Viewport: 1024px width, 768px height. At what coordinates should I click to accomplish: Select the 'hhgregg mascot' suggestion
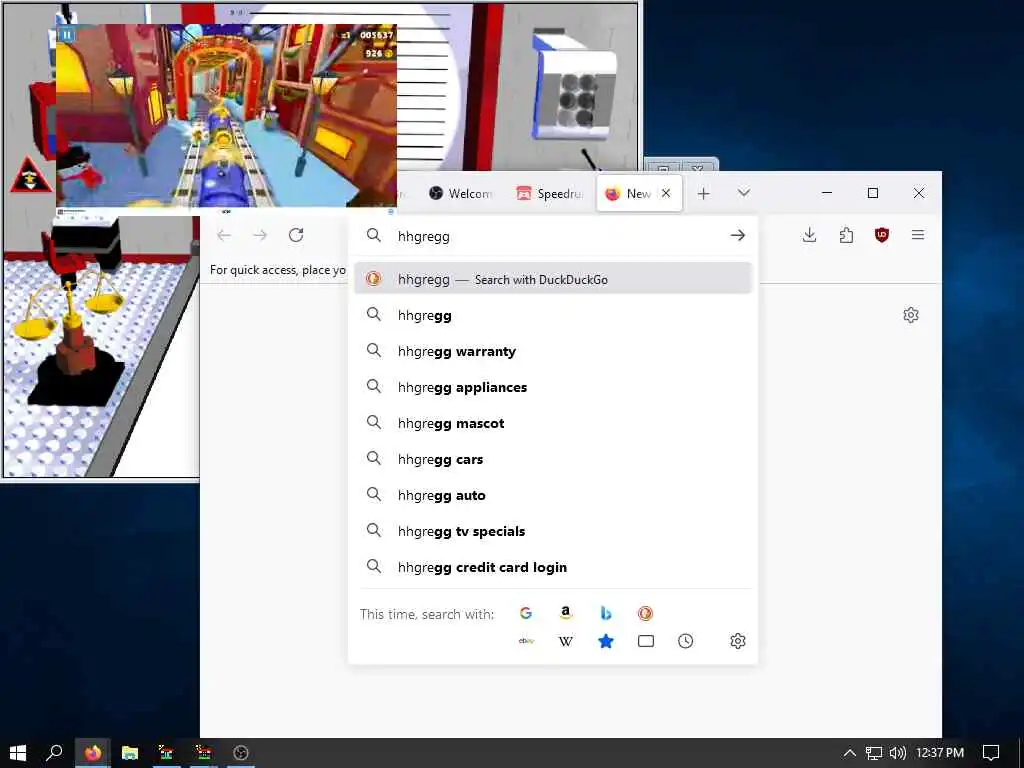point(553,423)
